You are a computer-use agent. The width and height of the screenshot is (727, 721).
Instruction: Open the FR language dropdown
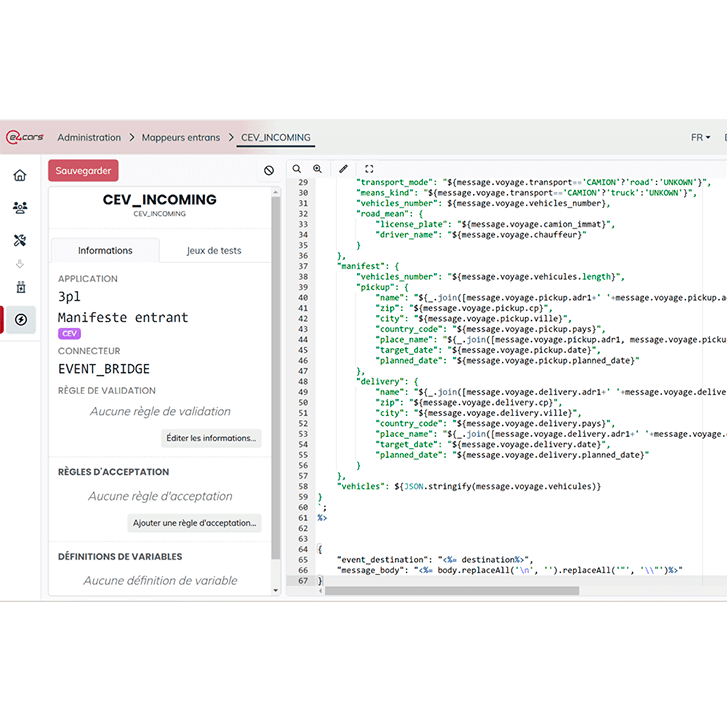click(x=700, y=138)
